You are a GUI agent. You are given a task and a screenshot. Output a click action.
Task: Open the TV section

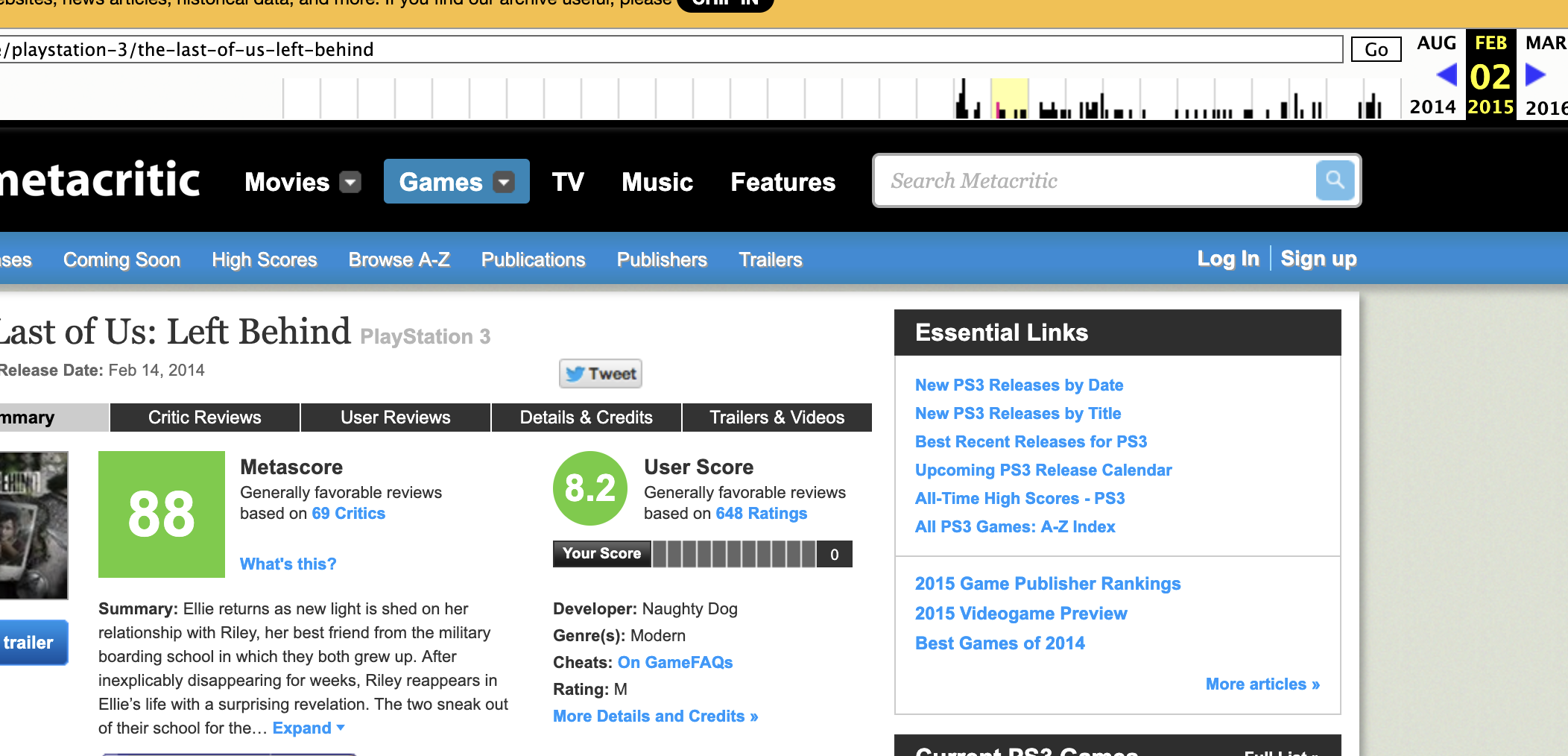point(568,182)
